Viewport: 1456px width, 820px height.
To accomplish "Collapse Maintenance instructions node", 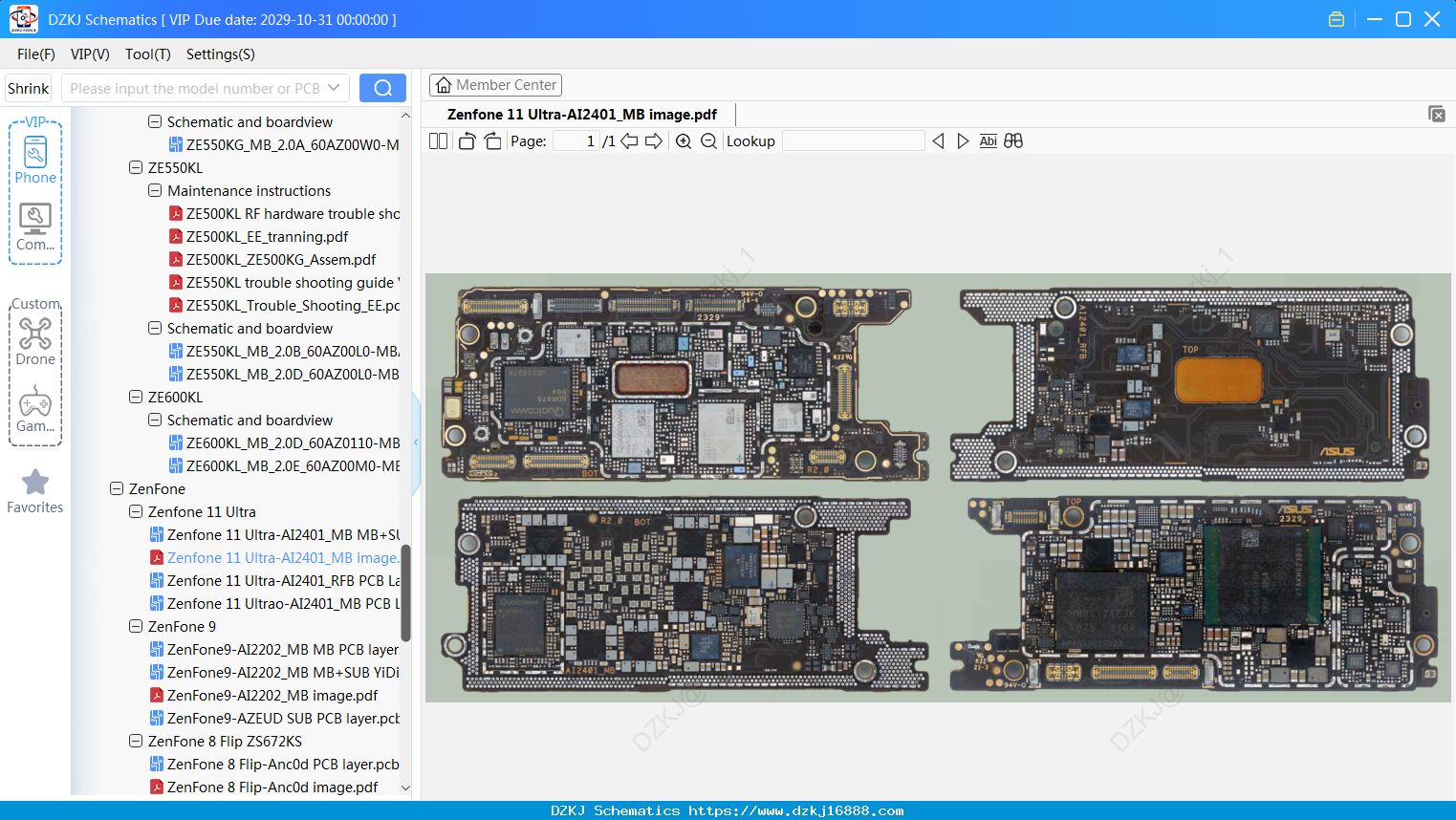I will click(155, 190).
